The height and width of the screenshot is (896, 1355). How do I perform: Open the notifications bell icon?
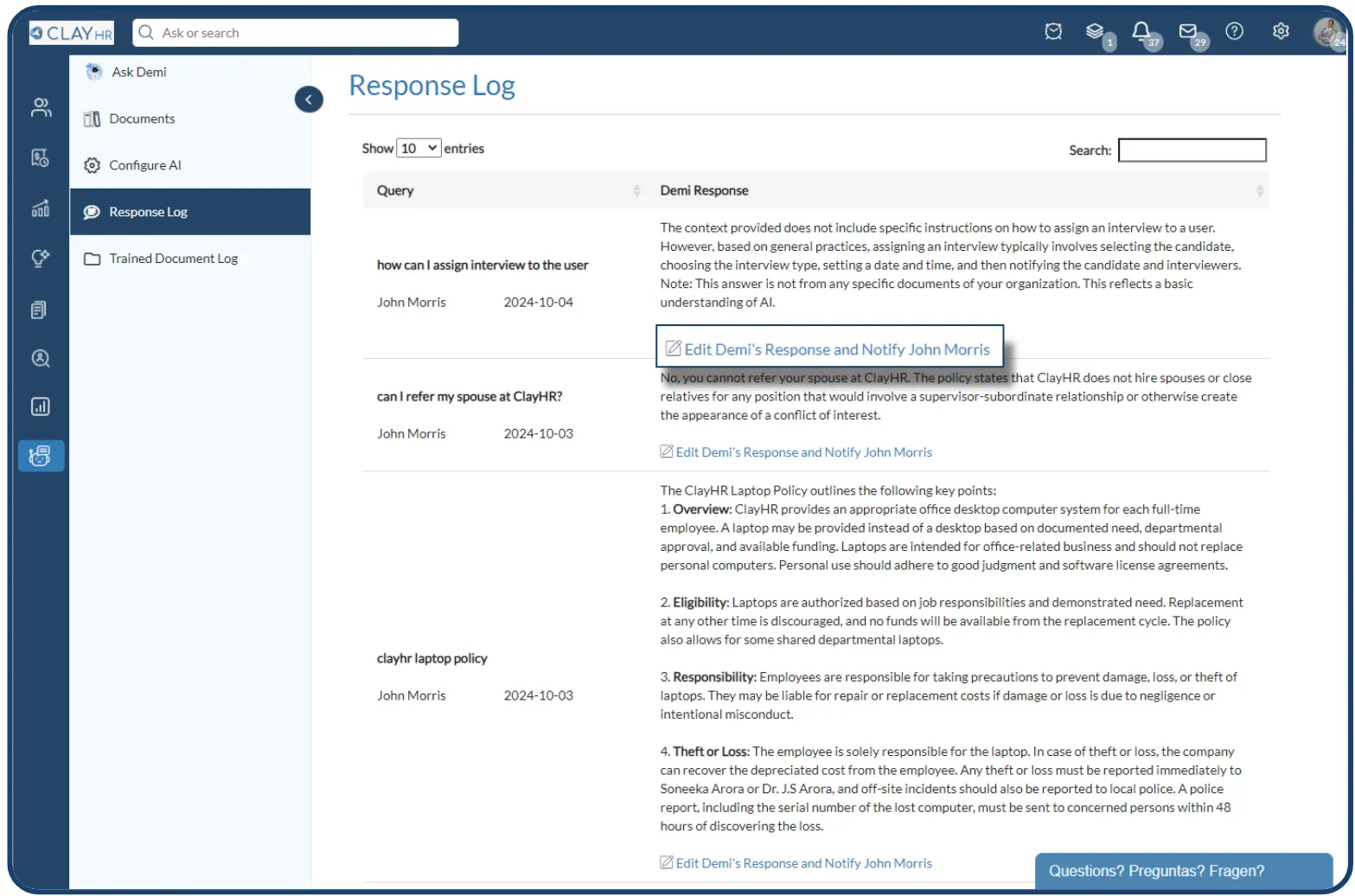[x=1141, y=32]
